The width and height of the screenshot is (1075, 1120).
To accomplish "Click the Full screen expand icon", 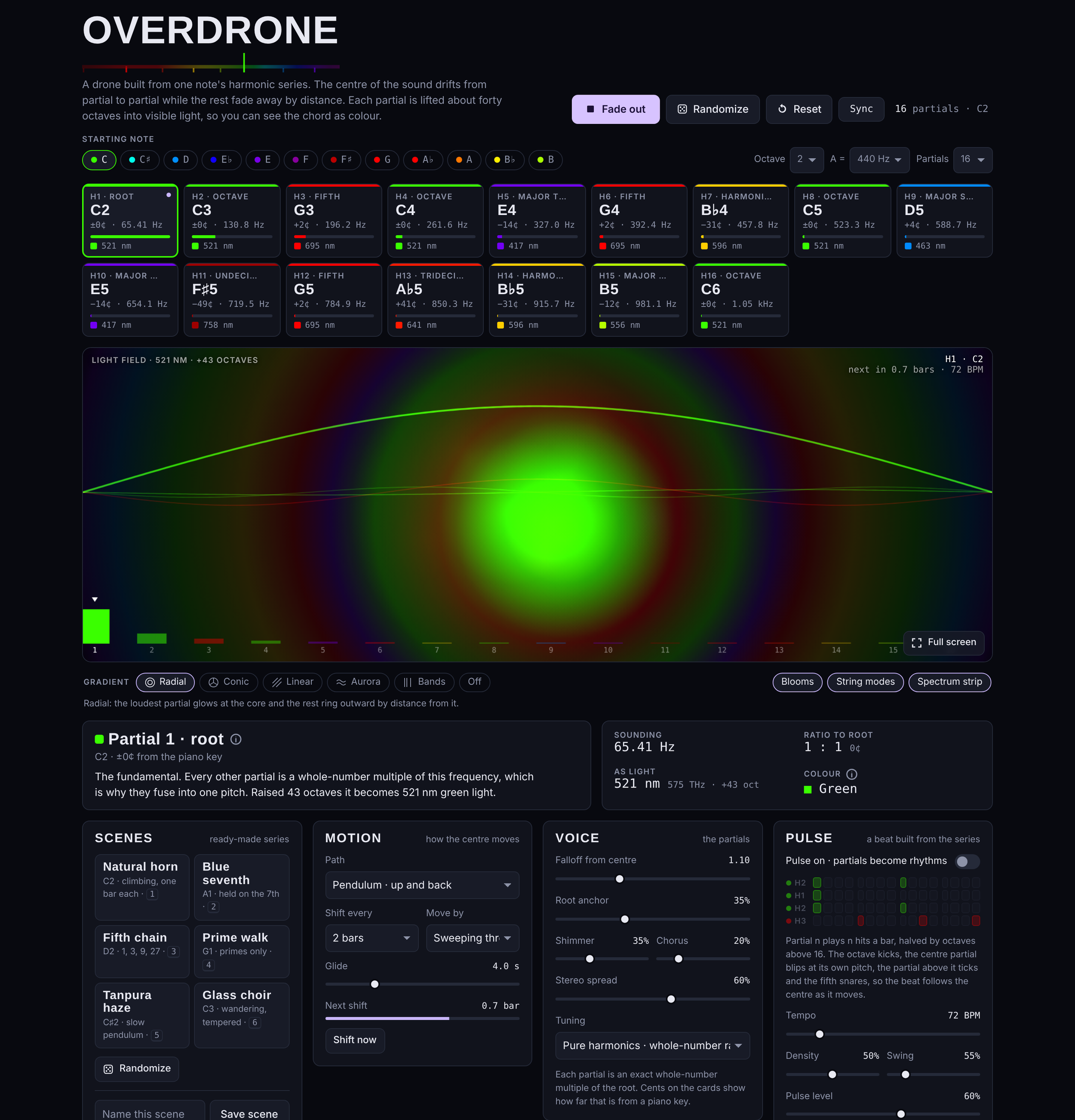I will [917, 643].
